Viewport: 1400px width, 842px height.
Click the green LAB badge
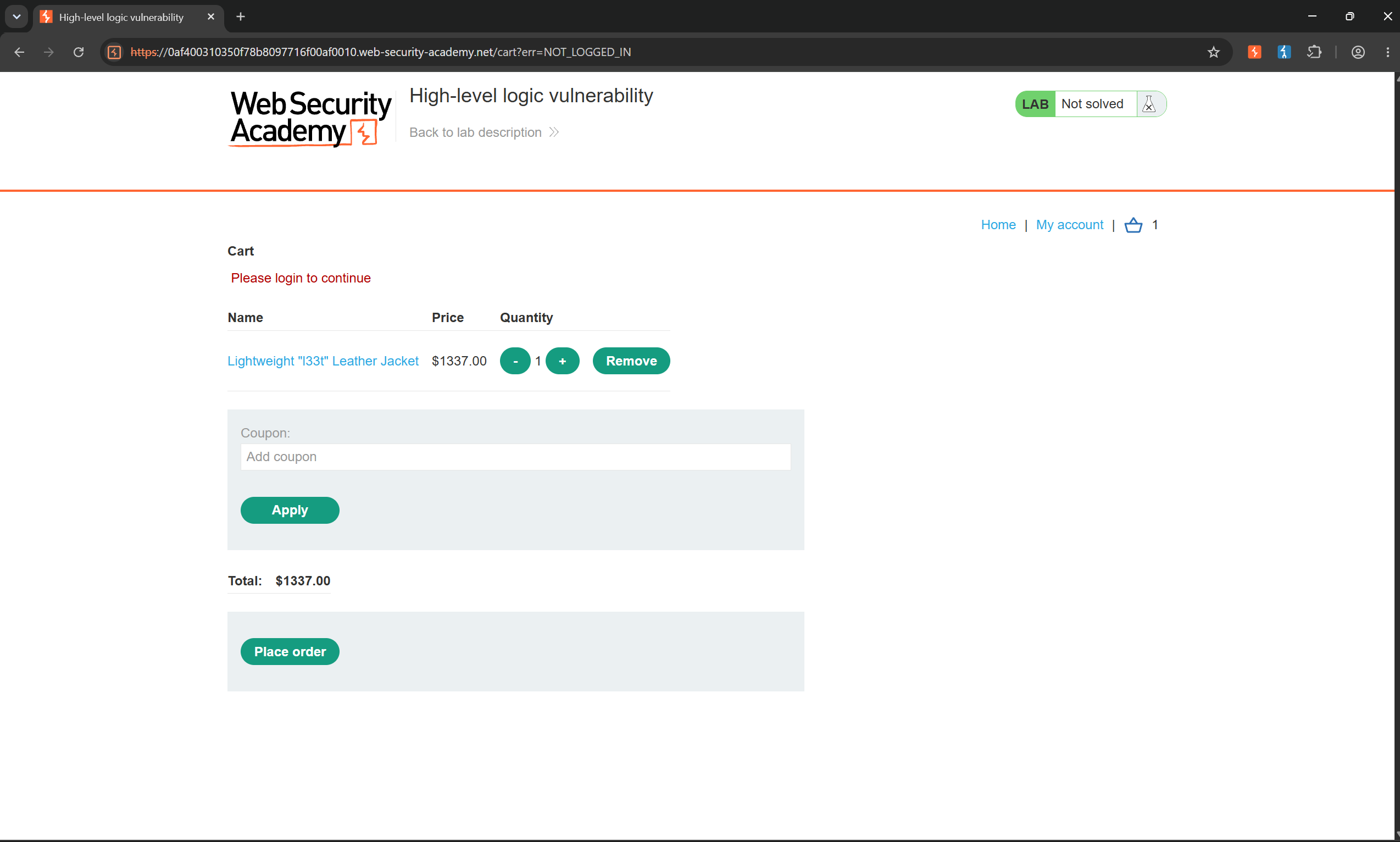(x=1035, y=104)
